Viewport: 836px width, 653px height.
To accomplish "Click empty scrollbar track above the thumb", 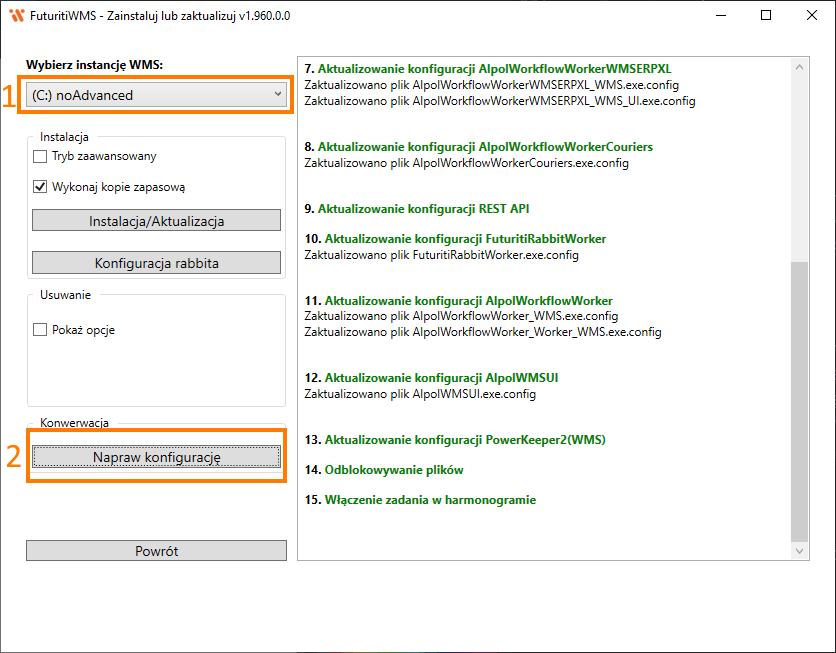I will [799, 160].
